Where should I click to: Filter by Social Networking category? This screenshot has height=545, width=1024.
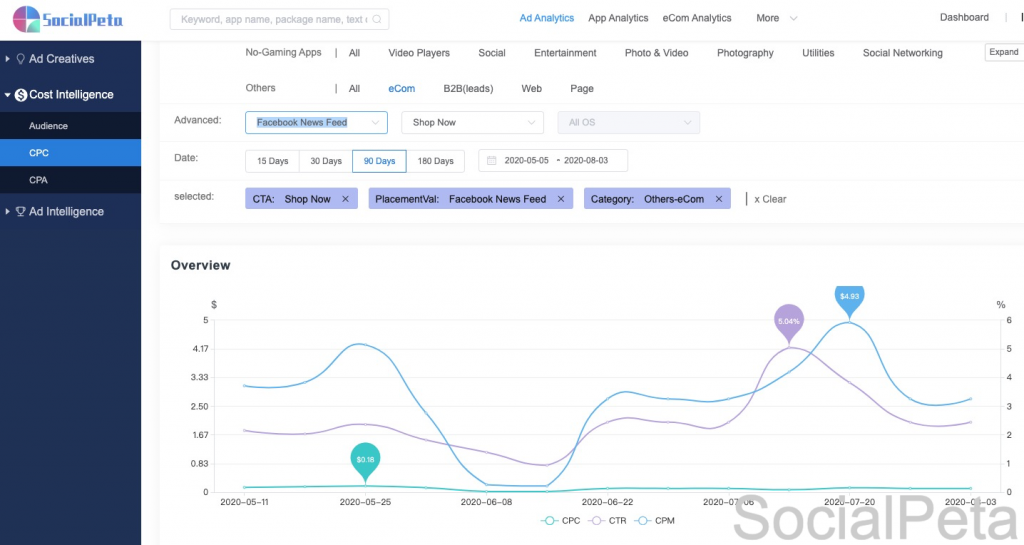pos(903,53)
